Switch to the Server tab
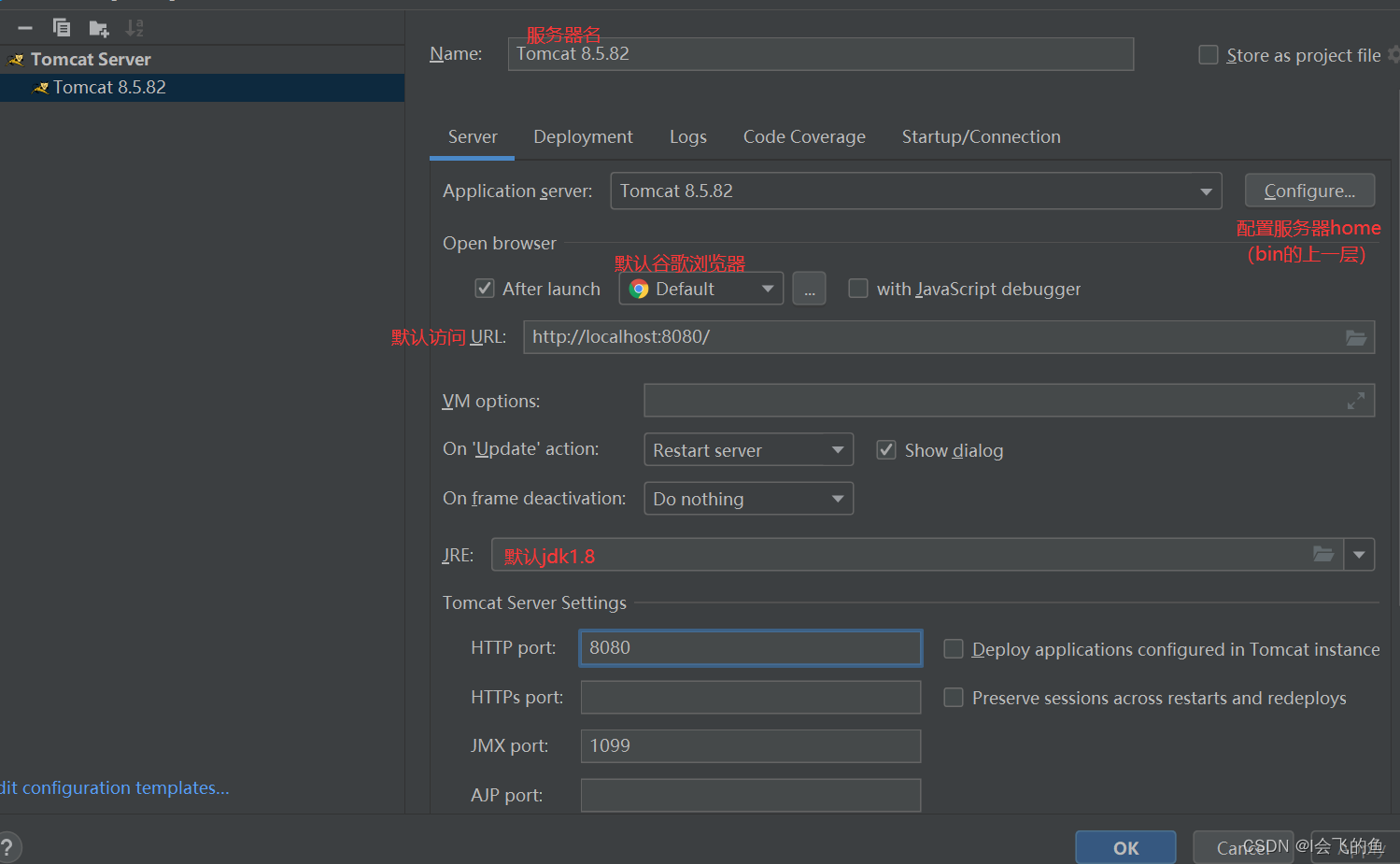This screenshot has width=1400, height=864. (x=473, y=137)
